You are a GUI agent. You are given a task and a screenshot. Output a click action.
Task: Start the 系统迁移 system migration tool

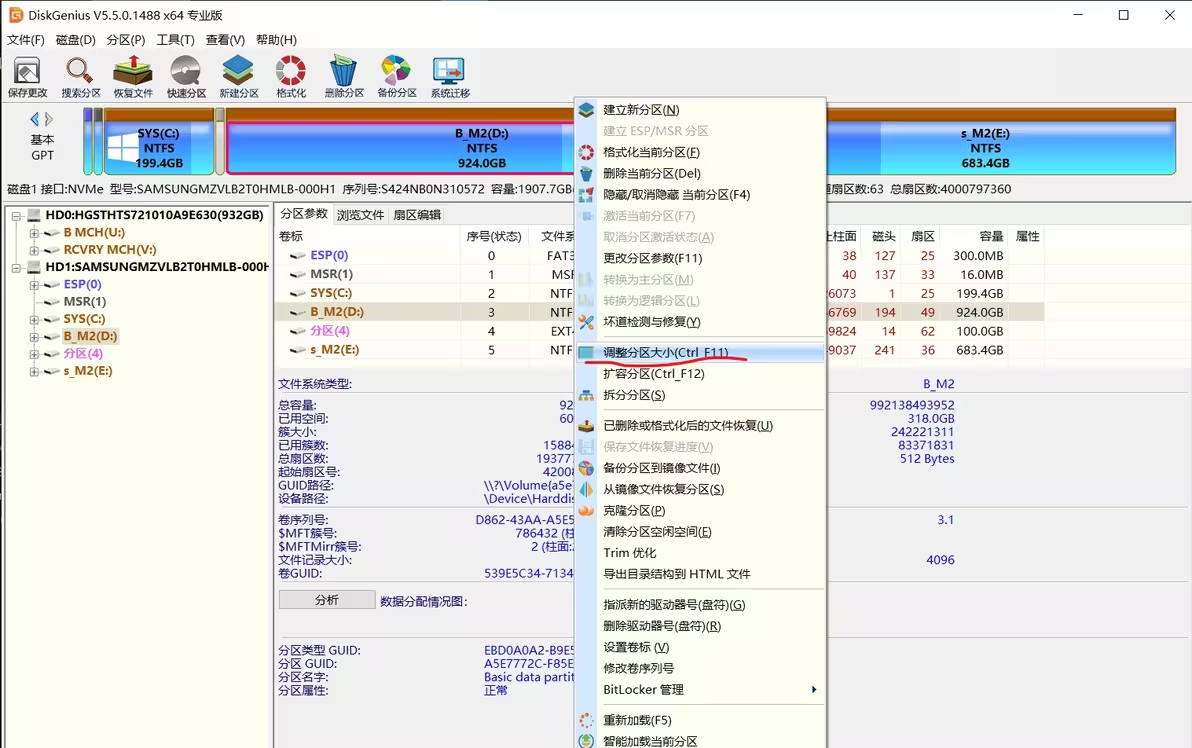449,75
